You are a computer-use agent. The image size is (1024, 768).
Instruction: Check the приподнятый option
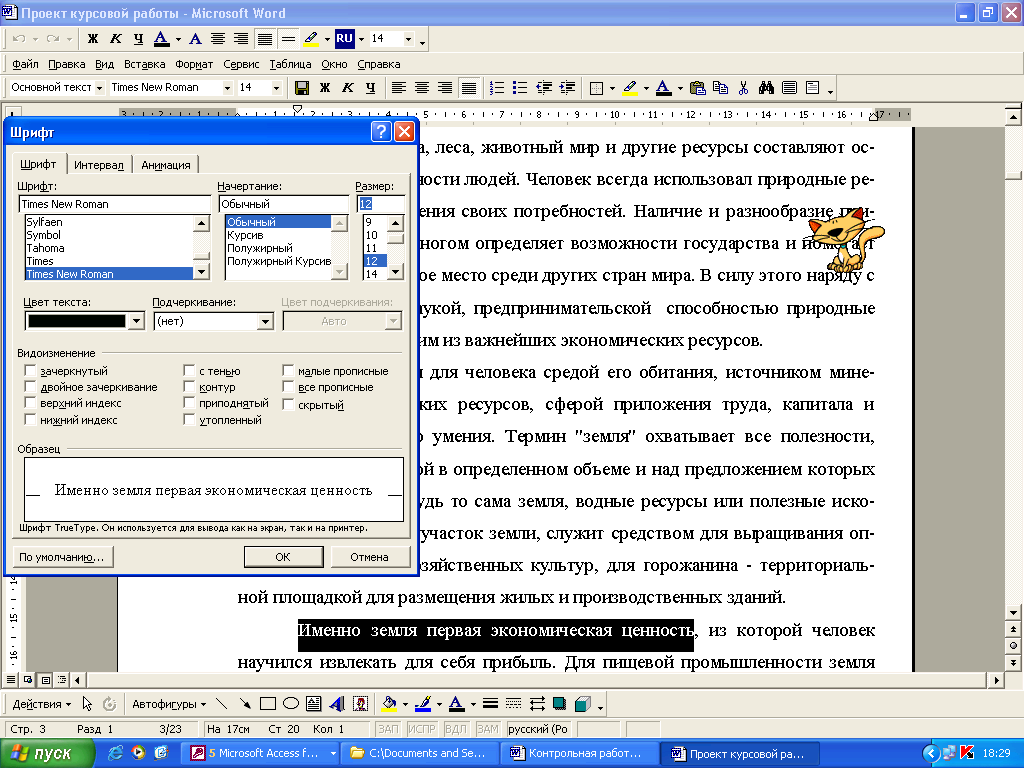[x=189, y=403]
